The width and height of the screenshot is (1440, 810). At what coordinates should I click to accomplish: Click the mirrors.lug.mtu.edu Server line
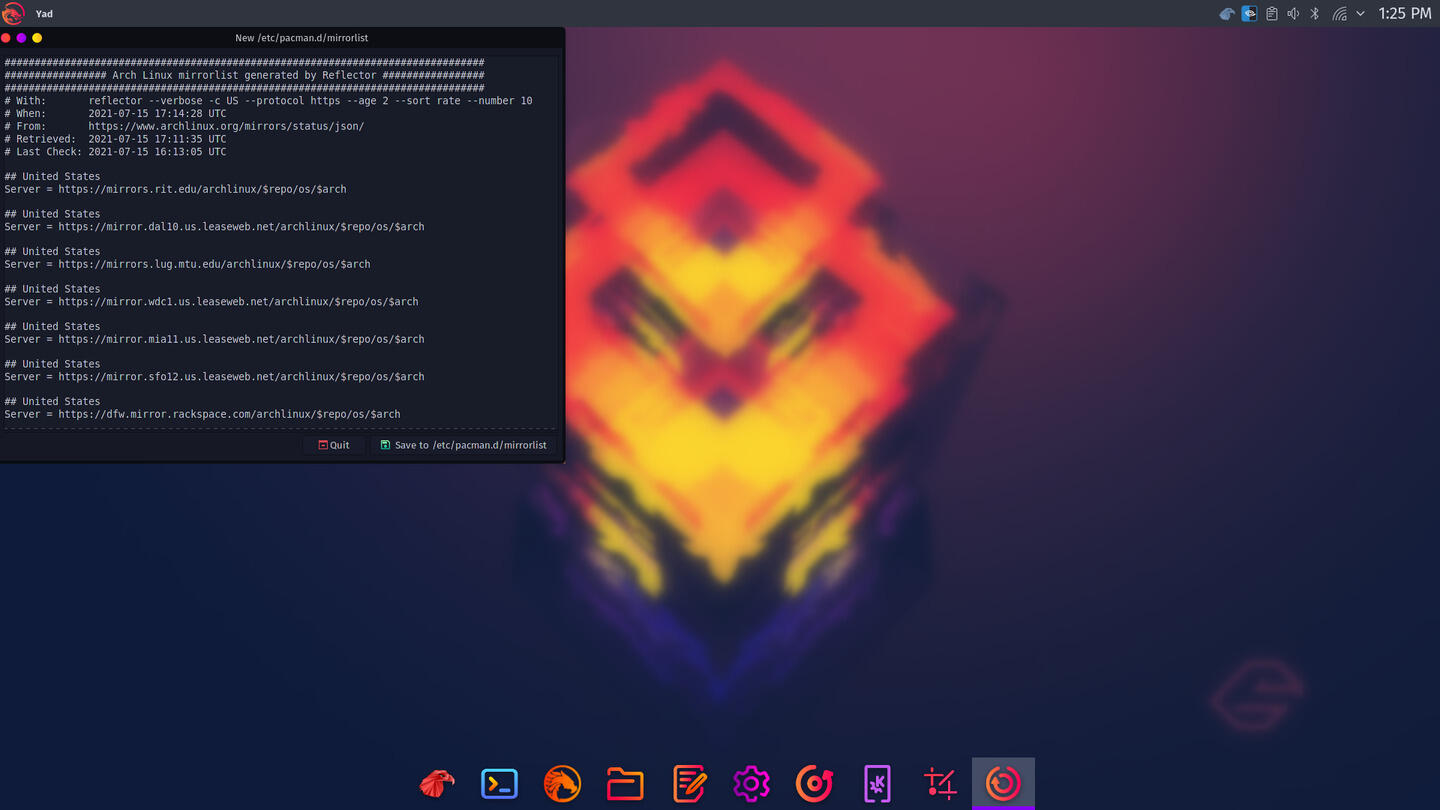click(x=187, y=264)
